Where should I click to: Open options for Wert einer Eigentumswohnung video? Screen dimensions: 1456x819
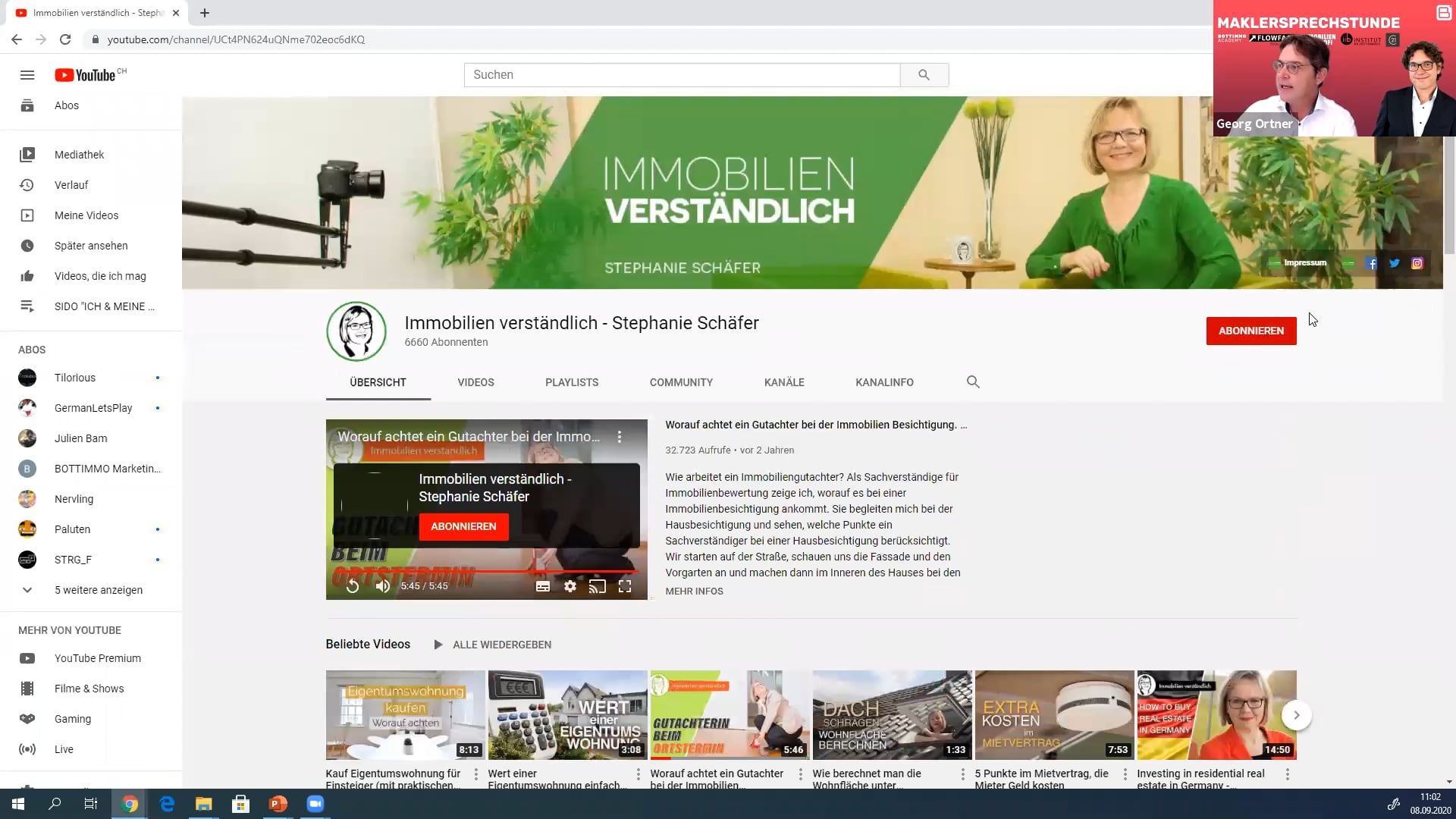(639, 774)
